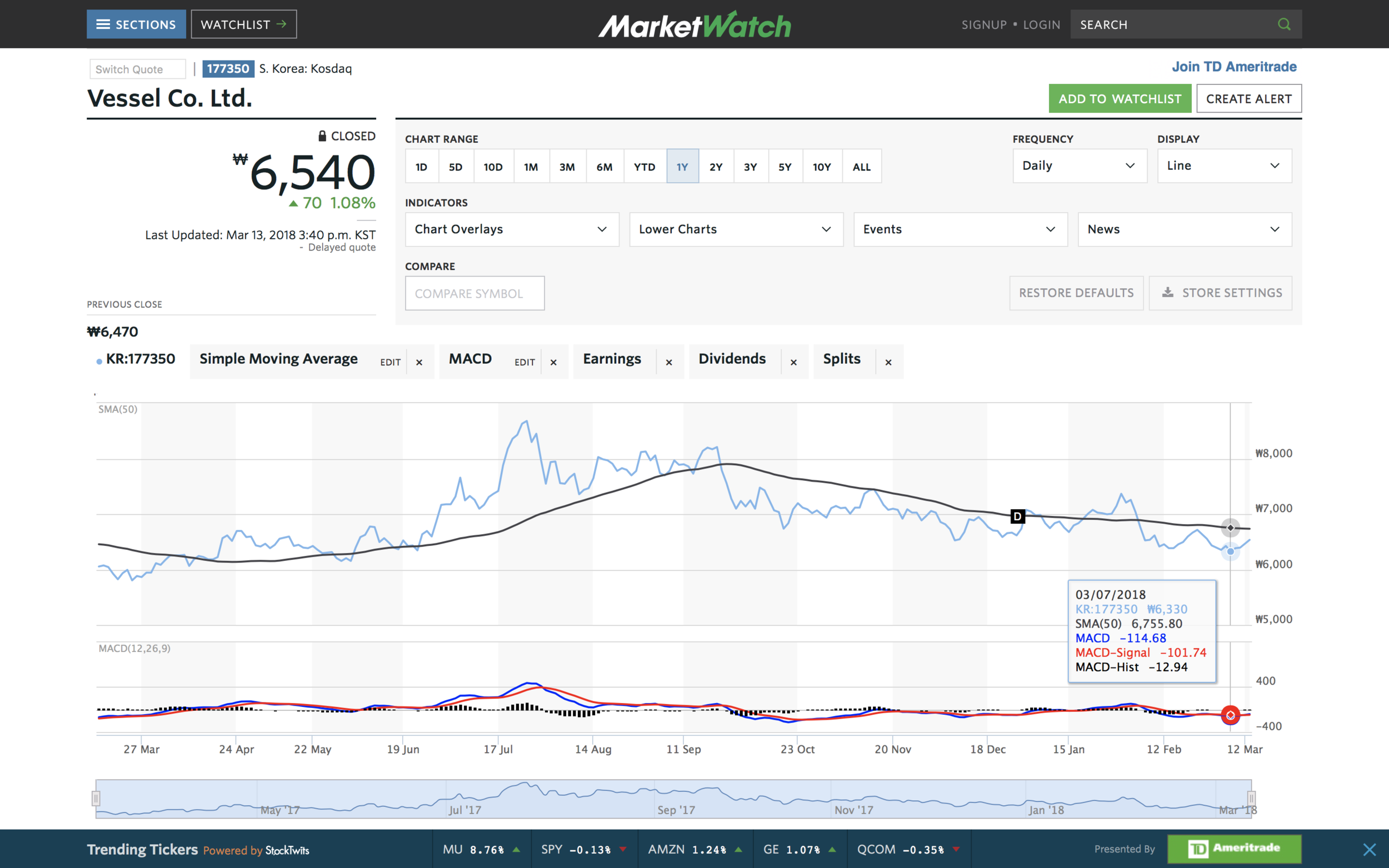This screenshot has width=1389, height=868.
Task: Select the 10D chart range
Action: click(493, 167)
